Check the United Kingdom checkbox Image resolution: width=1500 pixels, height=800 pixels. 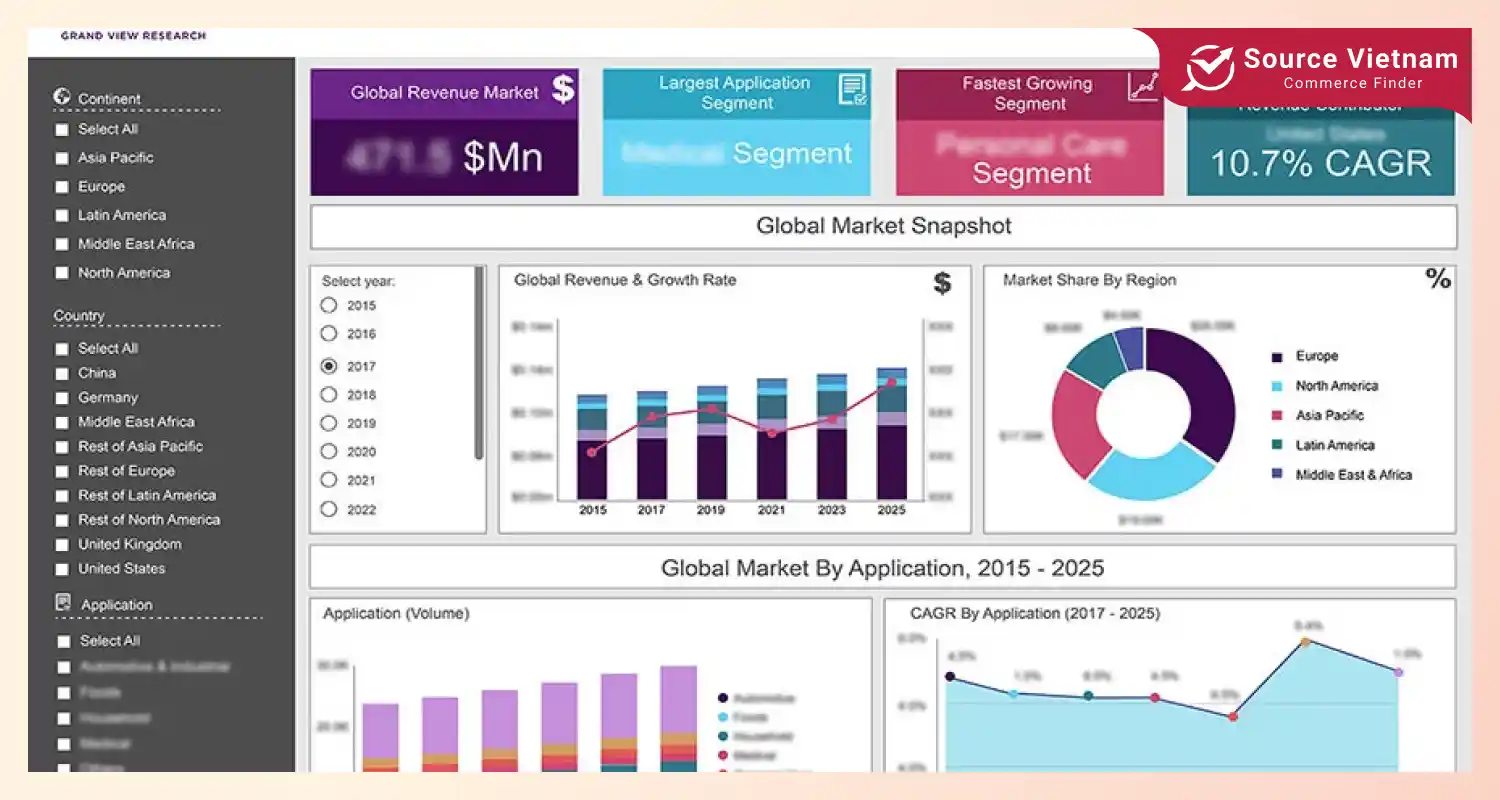(x=62, y=545)
